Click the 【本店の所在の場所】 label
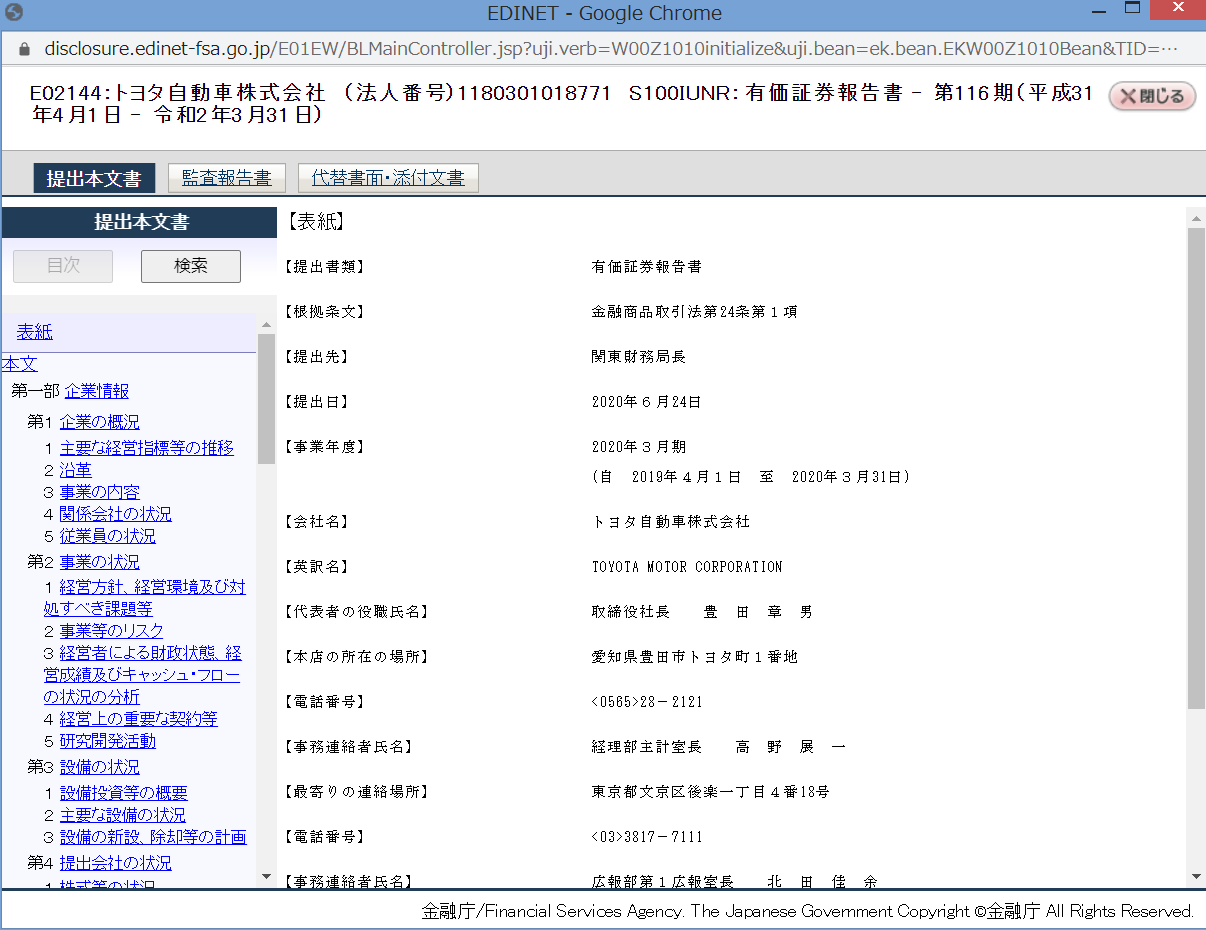Viewport: 1206px width, 930px height. coord(356,657)
